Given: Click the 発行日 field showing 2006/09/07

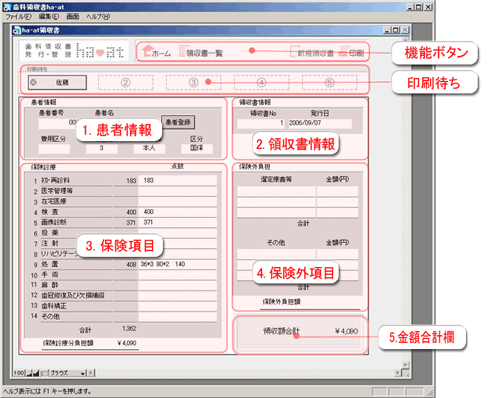Looking at the screenshot, I should click(319, 123).
